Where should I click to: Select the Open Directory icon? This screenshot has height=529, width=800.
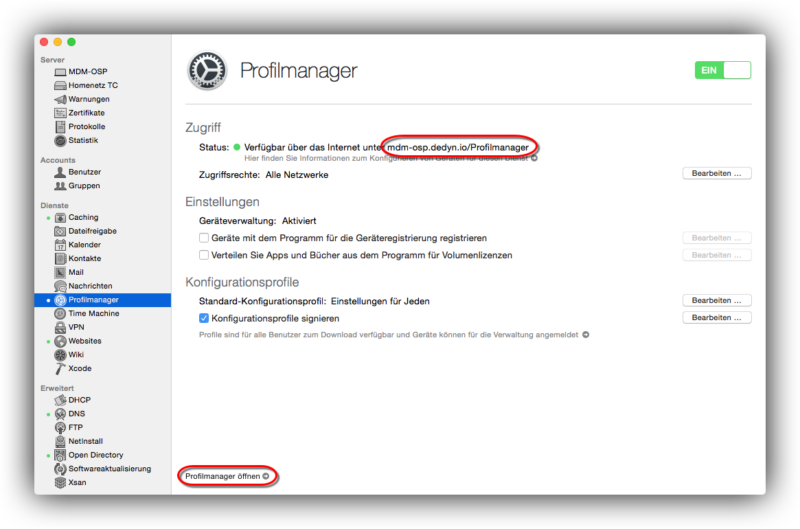tap(60, 455)
